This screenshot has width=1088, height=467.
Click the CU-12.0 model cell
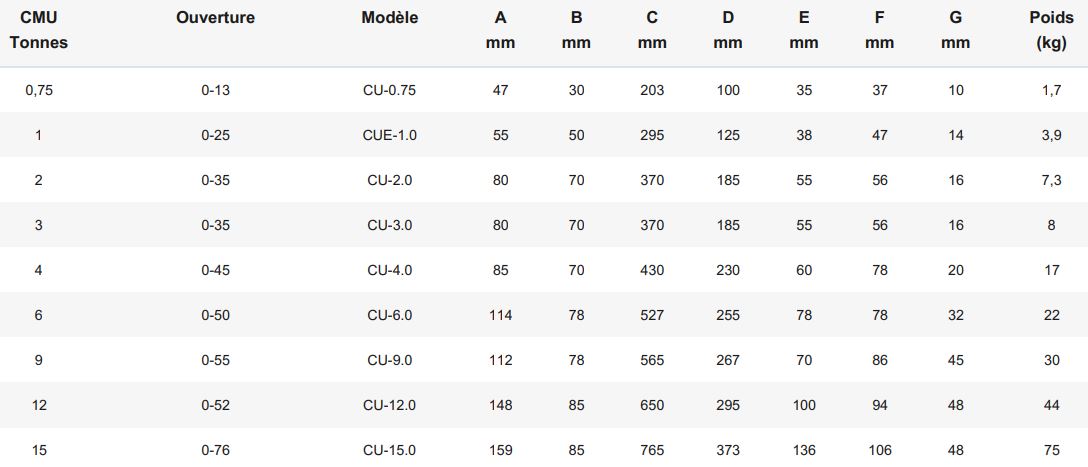click(390, 405)
